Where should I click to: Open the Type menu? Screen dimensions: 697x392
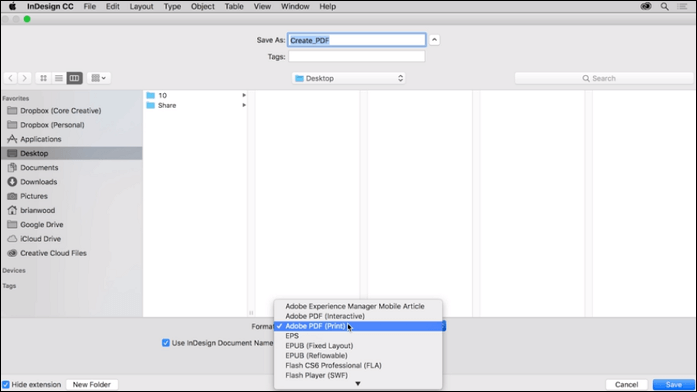click(172, 6)
